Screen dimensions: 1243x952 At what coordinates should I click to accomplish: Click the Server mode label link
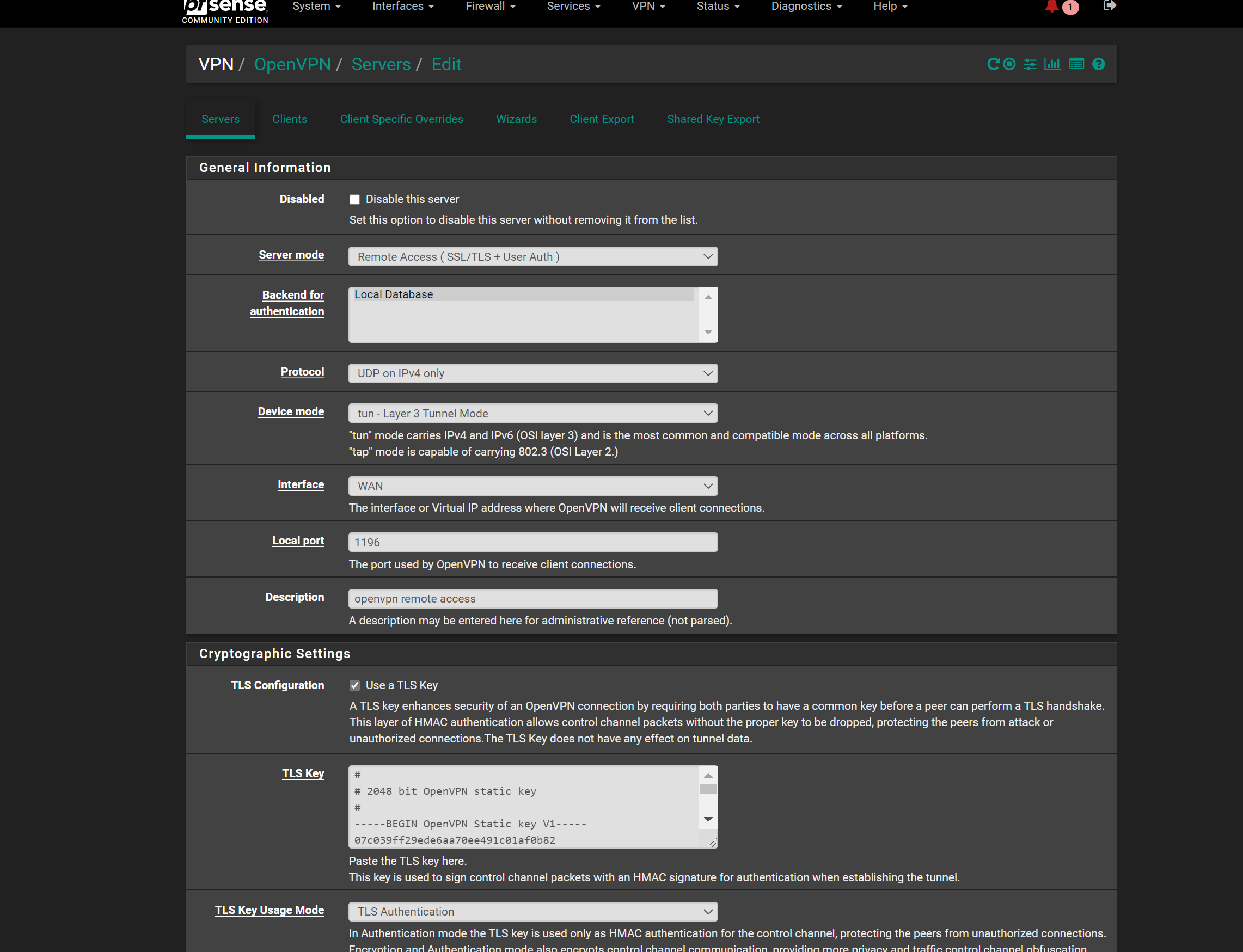[291, 255]
